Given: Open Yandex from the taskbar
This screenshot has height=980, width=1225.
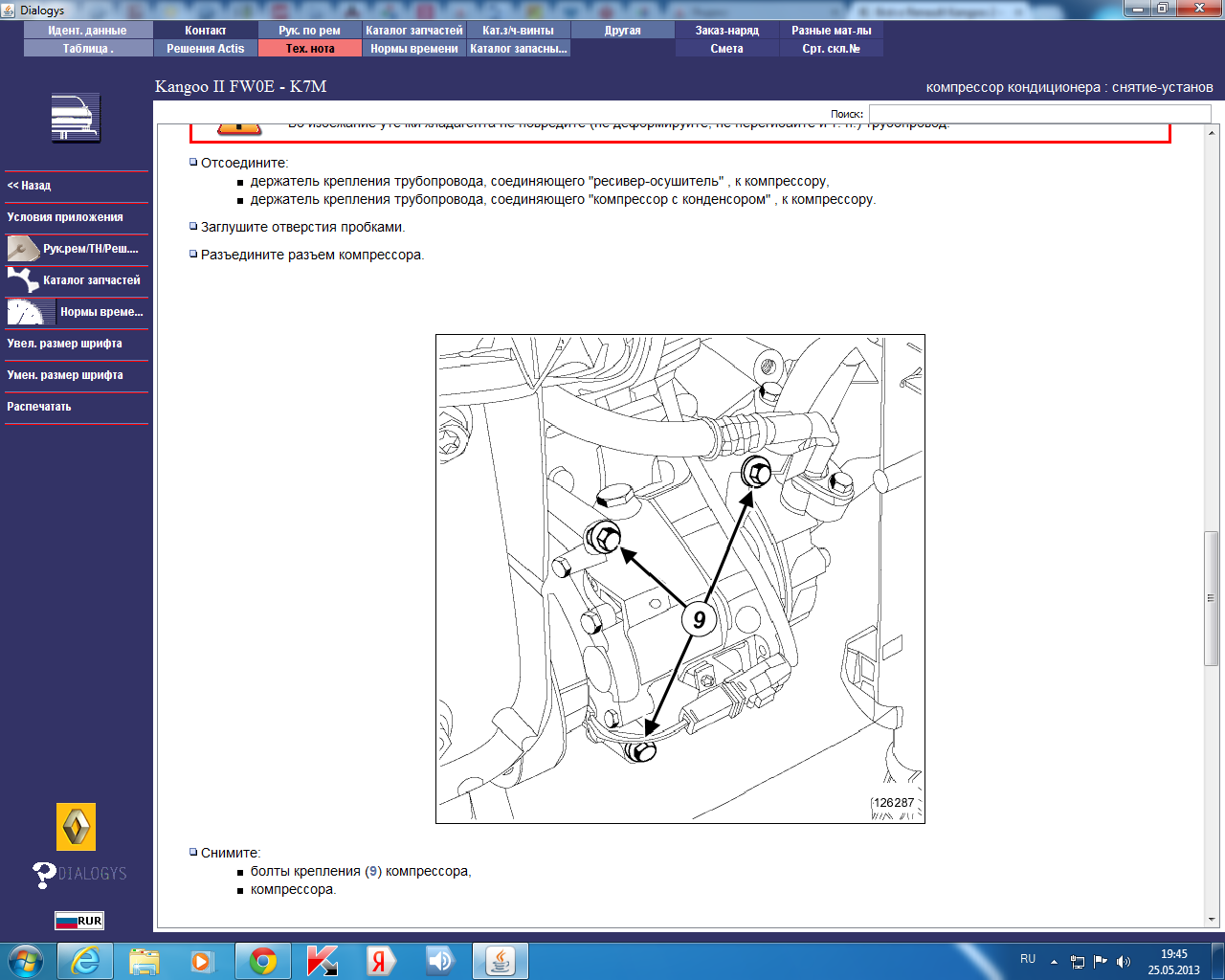Looking at the screenshot, I should pyautogui.click(x=380, y=961).
